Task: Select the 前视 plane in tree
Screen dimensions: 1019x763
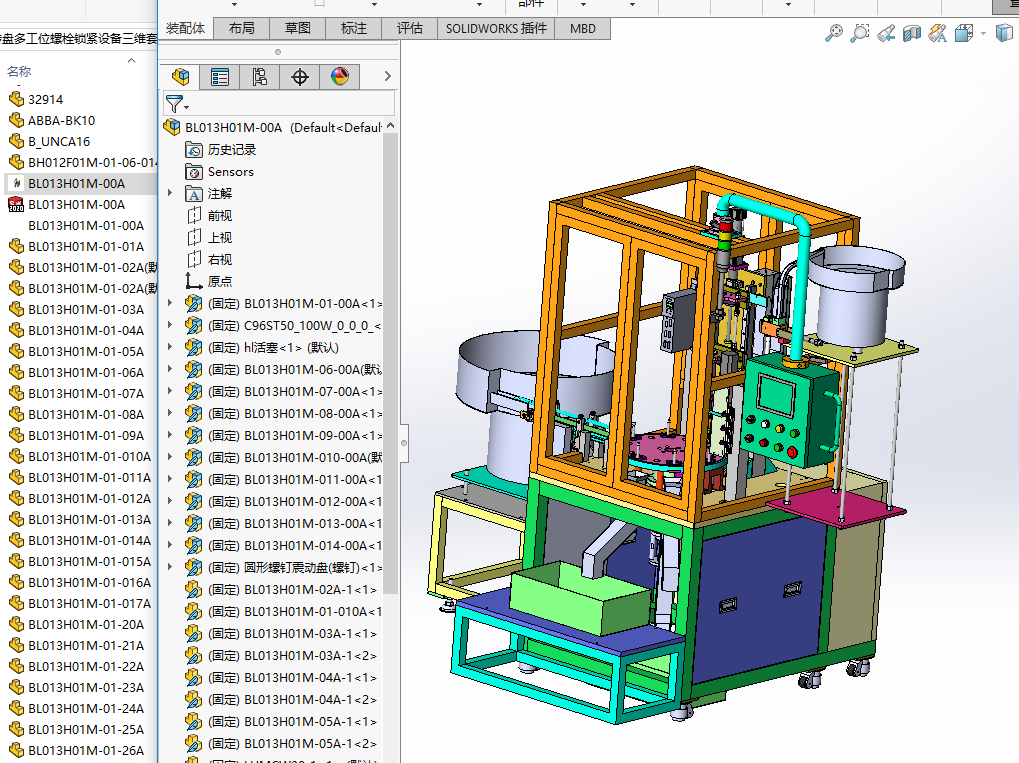Action: click(x=219, y=215)
